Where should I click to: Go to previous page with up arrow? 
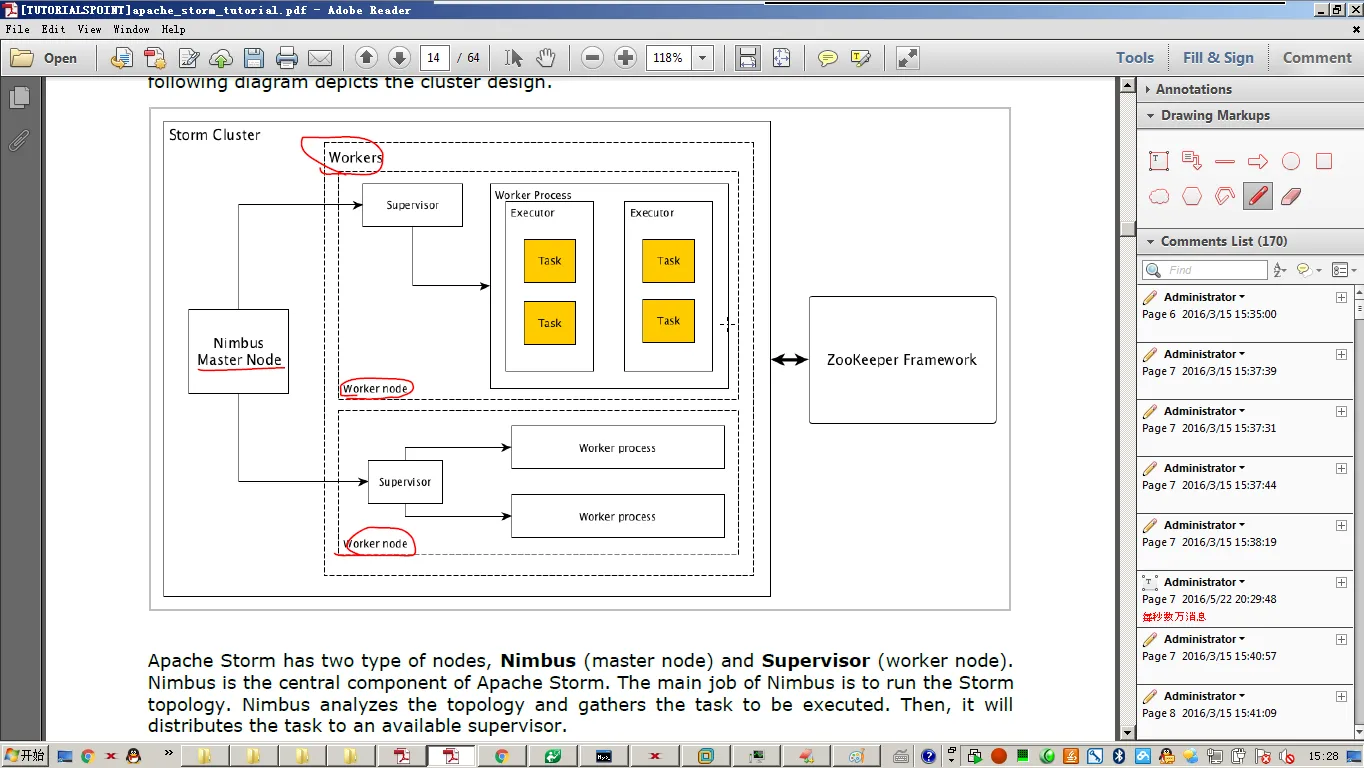coord(366,58)
